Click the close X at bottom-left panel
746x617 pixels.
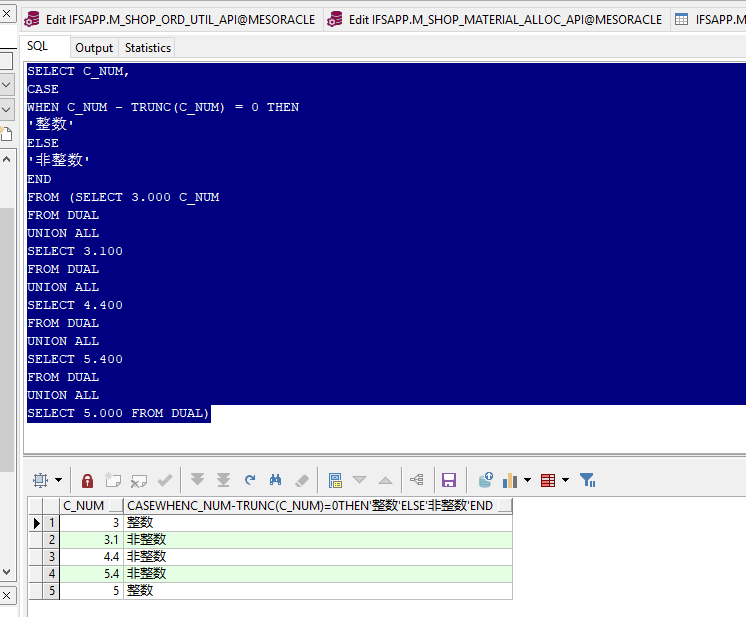[x=7, y=595]
